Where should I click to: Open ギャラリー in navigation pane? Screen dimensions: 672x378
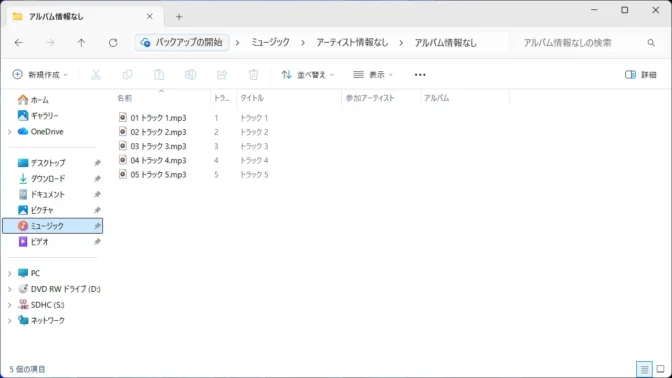44,116
